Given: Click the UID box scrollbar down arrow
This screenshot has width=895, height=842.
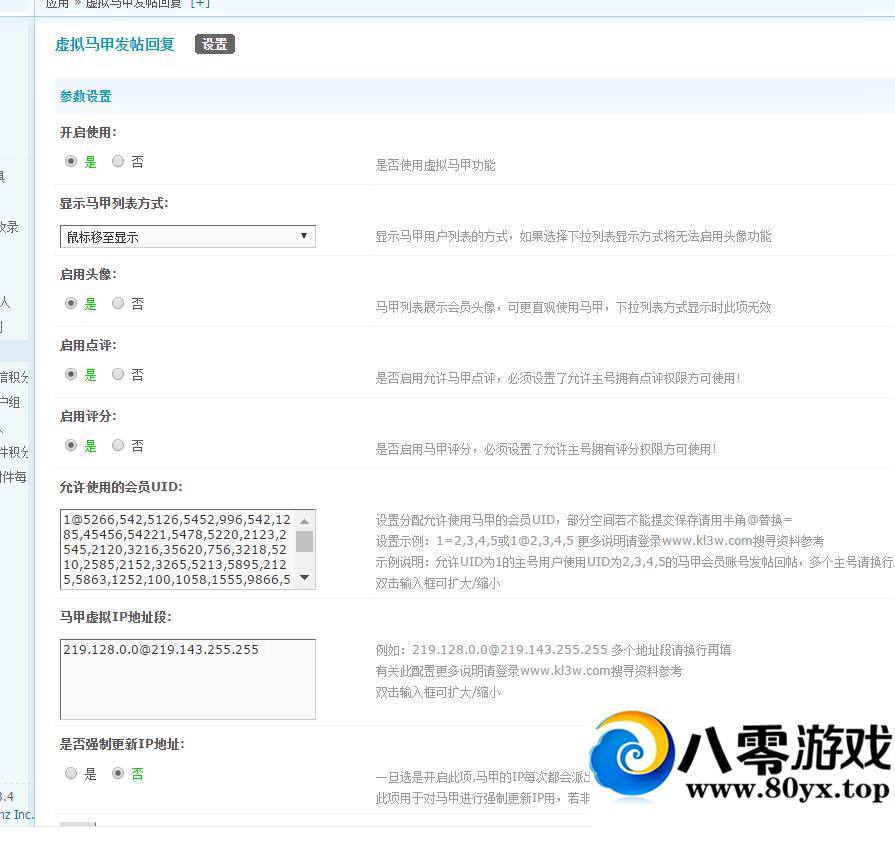Looking at the screenshot, I should point(305,579).
